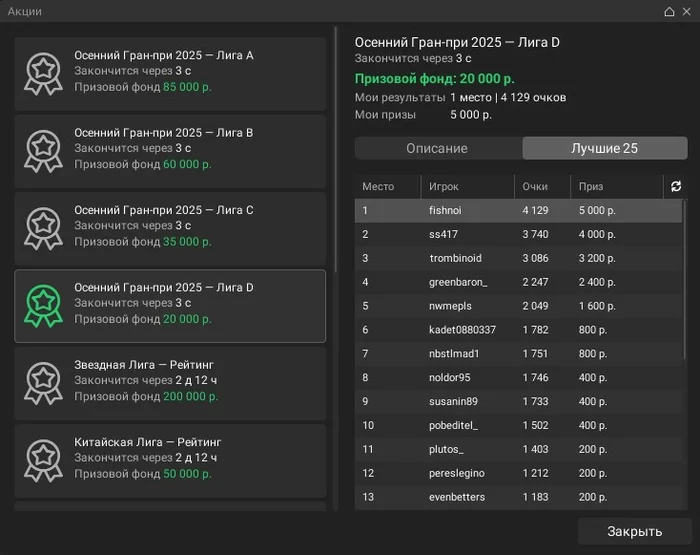Click the promotions list vertical scrollbar
Screen dimensions: 700x555
tap(335, 150)
